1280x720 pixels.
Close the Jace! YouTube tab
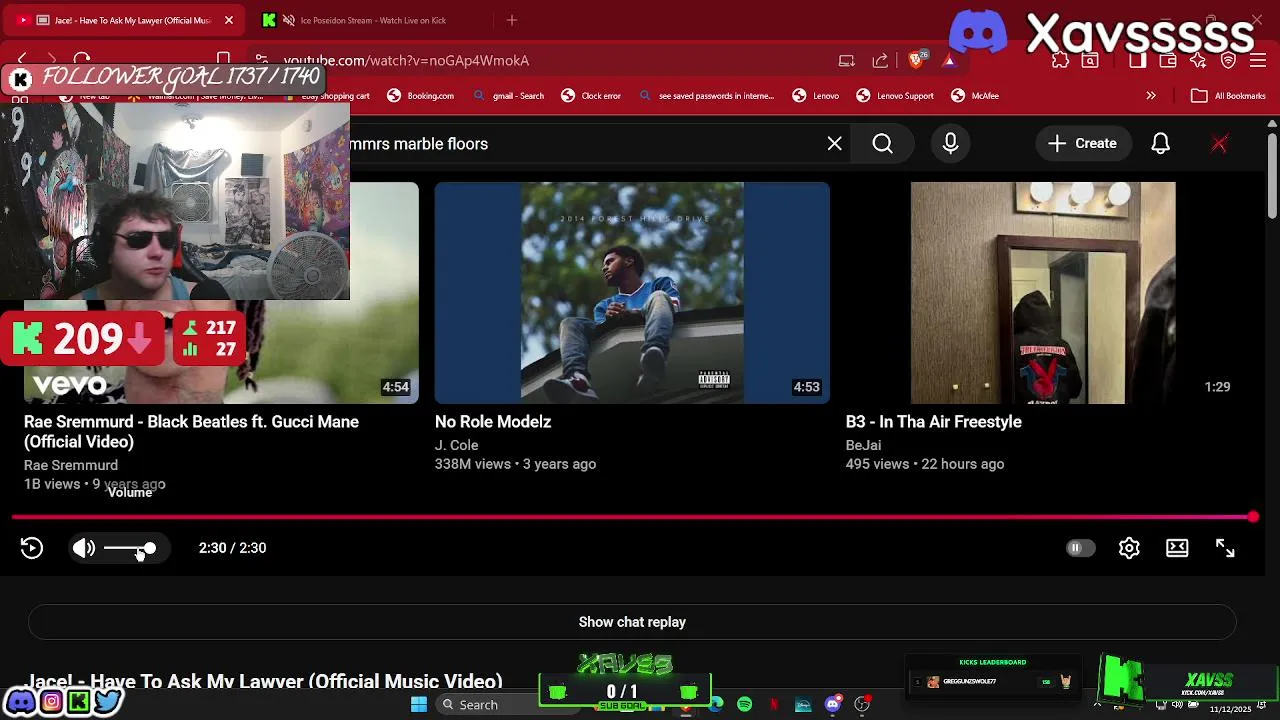[x=228, y=20]
